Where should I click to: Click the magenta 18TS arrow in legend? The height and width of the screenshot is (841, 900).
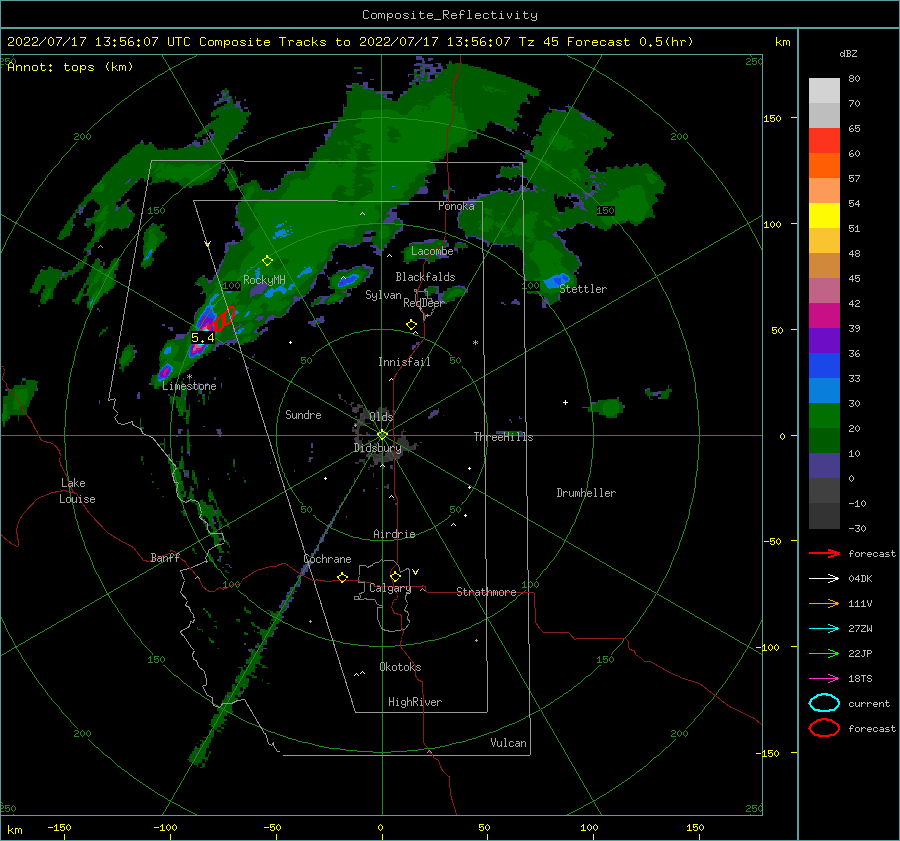824,679
